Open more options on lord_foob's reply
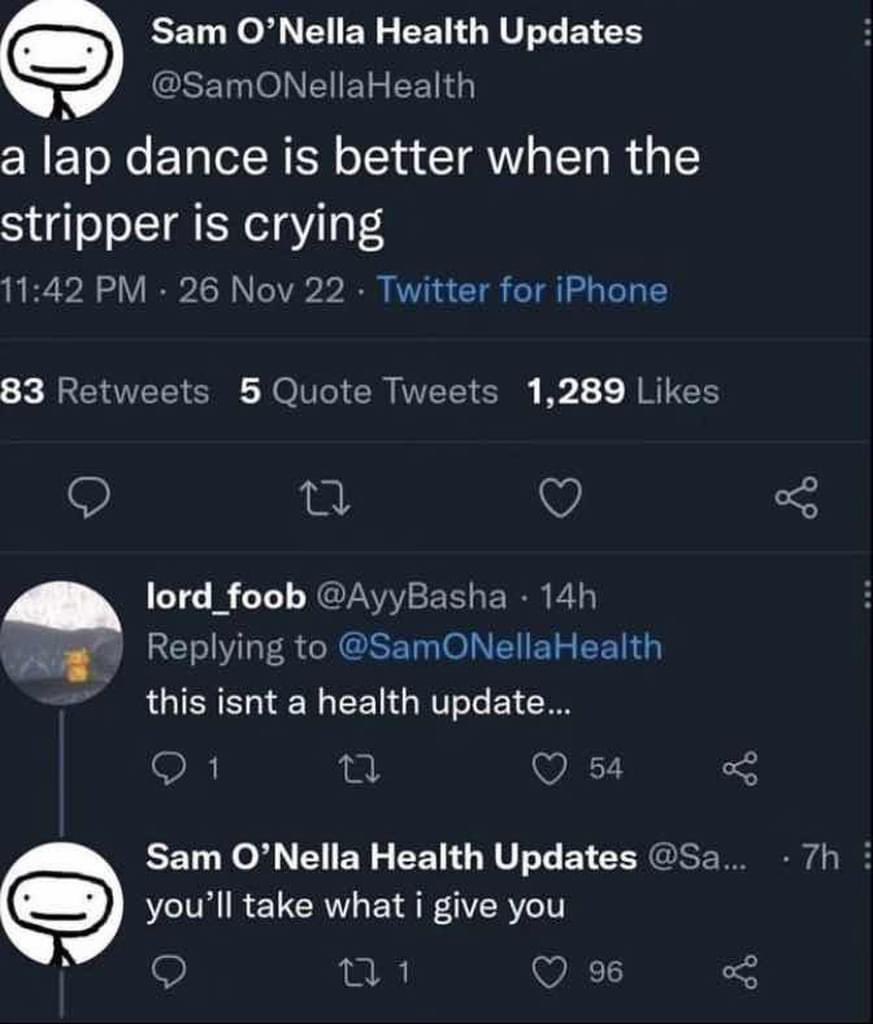Image resolution: width=873 pixels, height=1024 pixels. pos(867,594)
